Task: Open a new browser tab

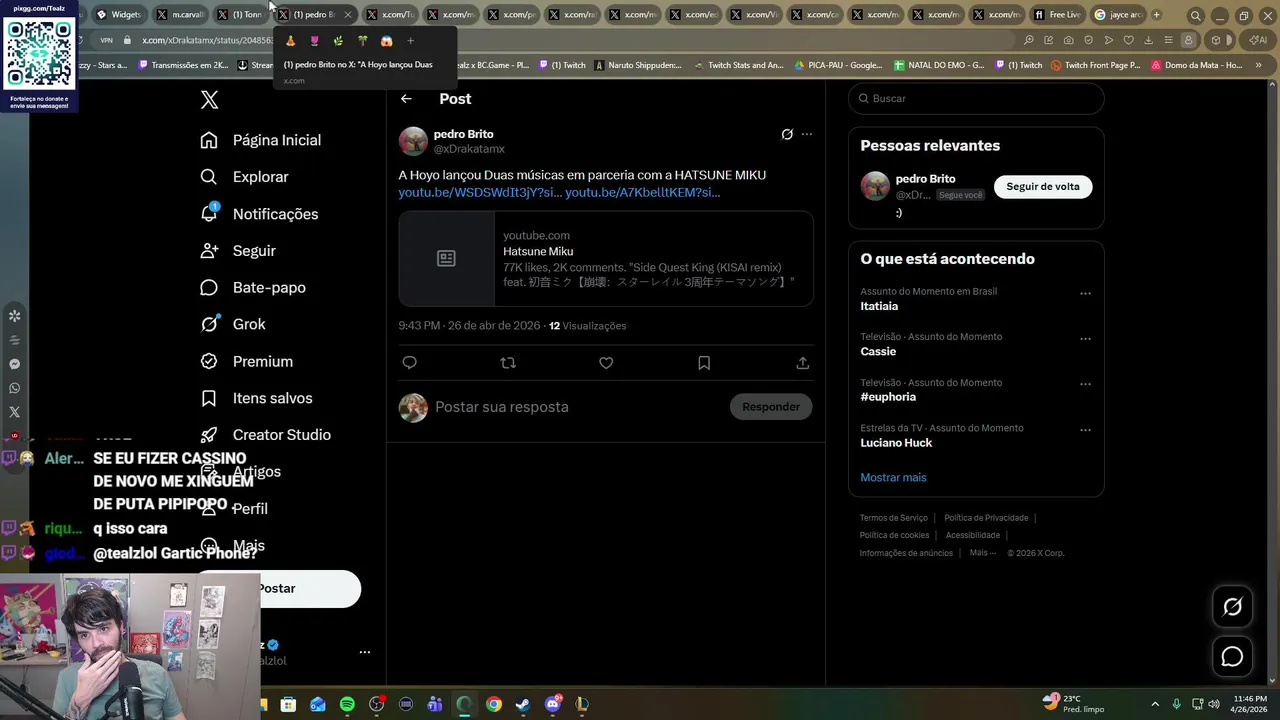Action: (x=1157, y=15)
